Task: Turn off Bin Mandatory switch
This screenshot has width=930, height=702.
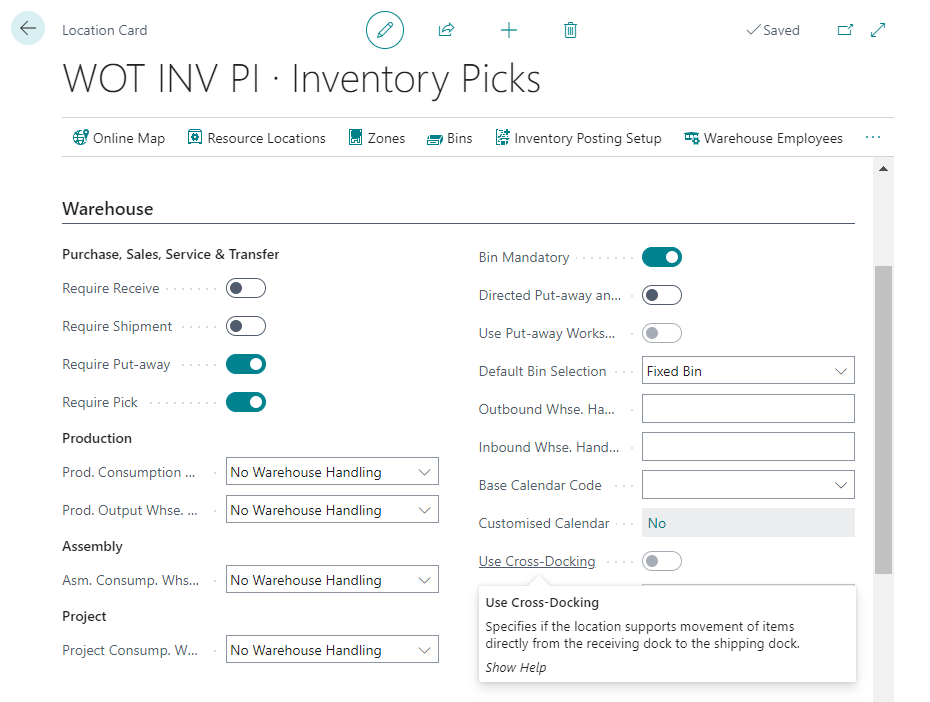Action: coord(662,257)
